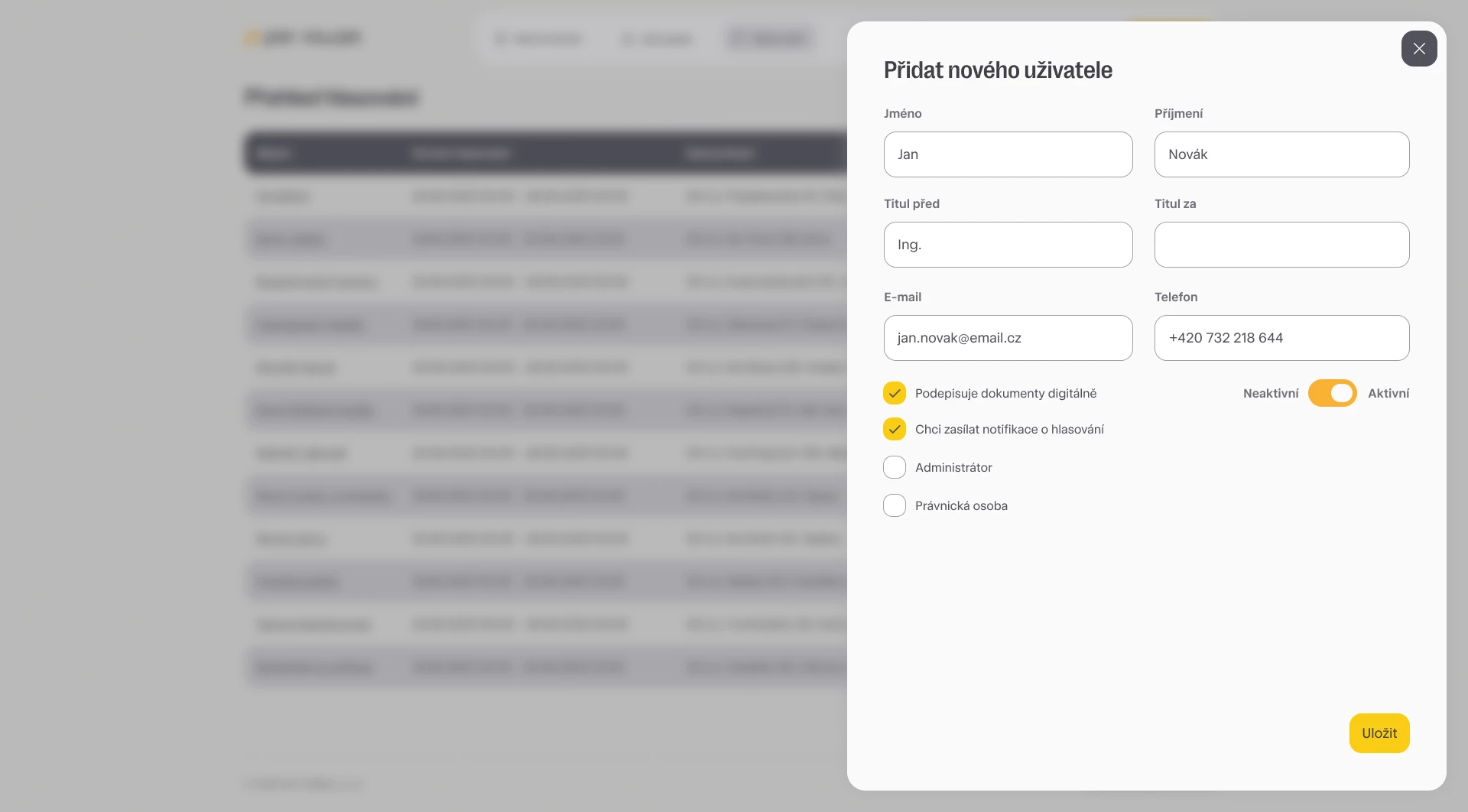The height and width of the screenshot is (812, 1468).
Task: Check the 'Právnická osoba' checkbox
Action: (895, 505)
